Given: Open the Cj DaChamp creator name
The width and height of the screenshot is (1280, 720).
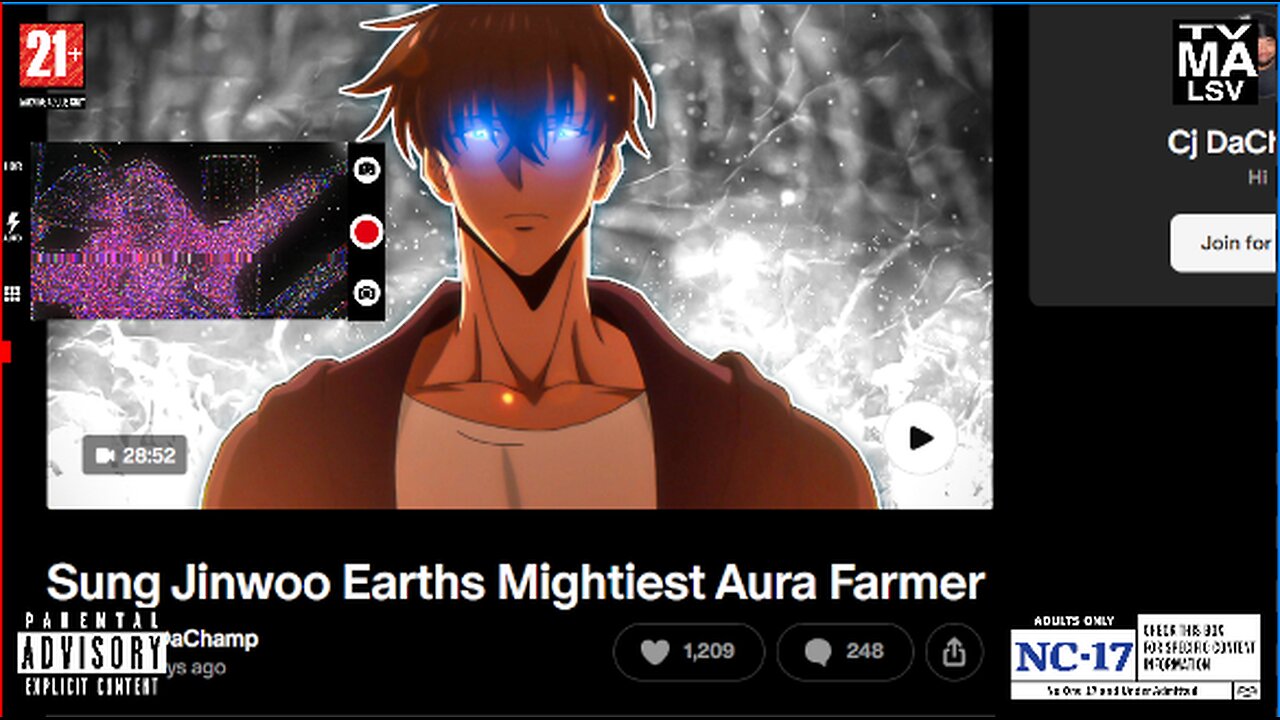Looking at the screenshot, I should point(1223,143).
